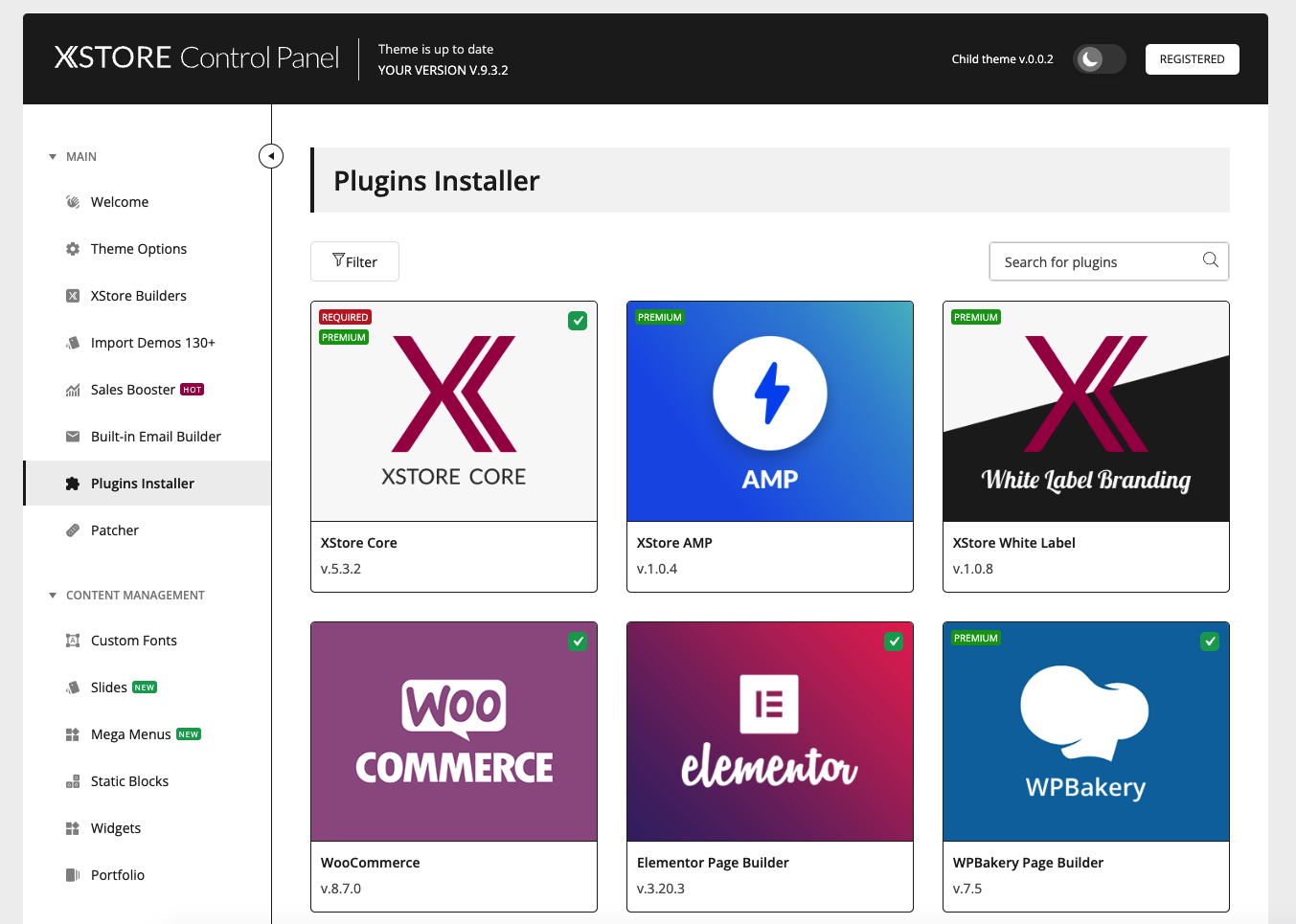The image size is (1296, 924).
Task: Click the Elementor plugin thumbnail
Action: pos(770,732)
